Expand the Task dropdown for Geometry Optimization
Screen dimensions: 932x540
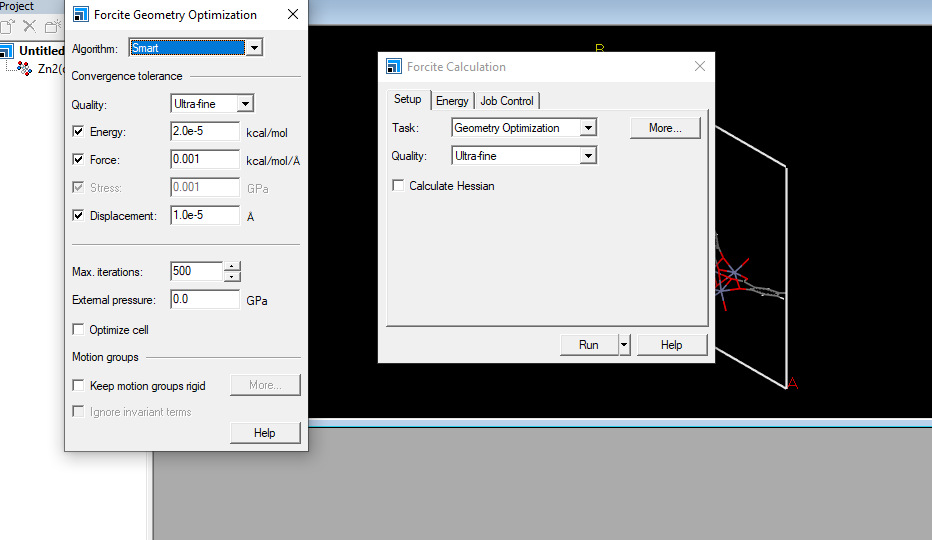[x=588, y=128]
